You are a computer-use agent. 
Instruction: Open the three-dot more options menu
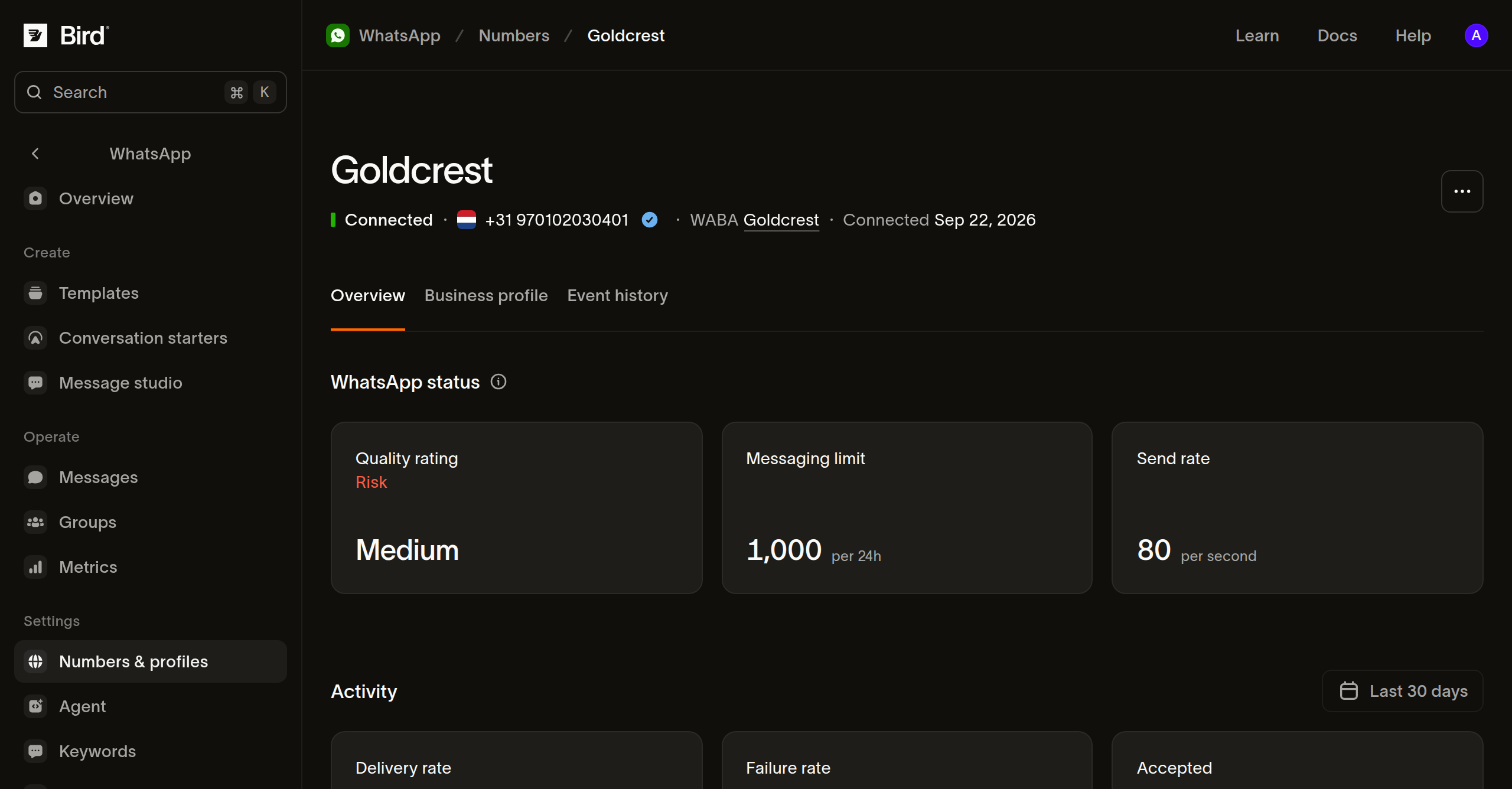tap(1462, 191)
